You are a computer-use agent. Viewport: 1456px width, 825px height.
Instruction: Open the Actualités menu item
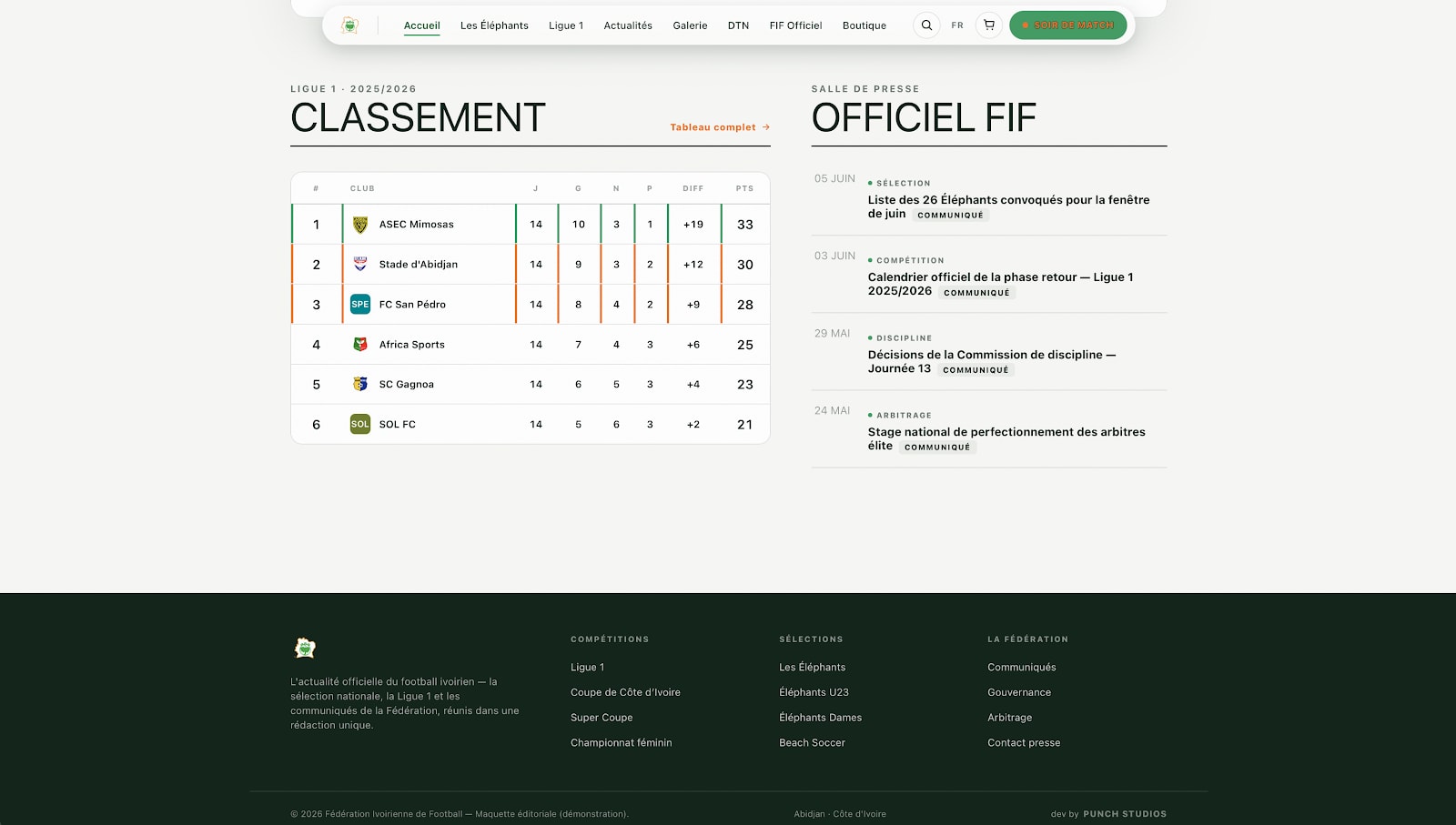628,25
